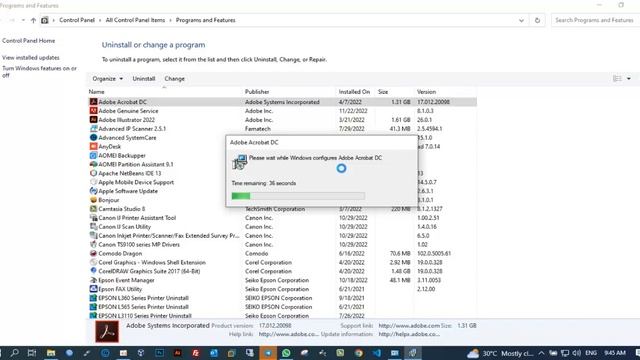The height and width of the screenshot is (360, 640).
Task: Select Canon TS9100 series MP Drivers row
Action: pos(282,244)
